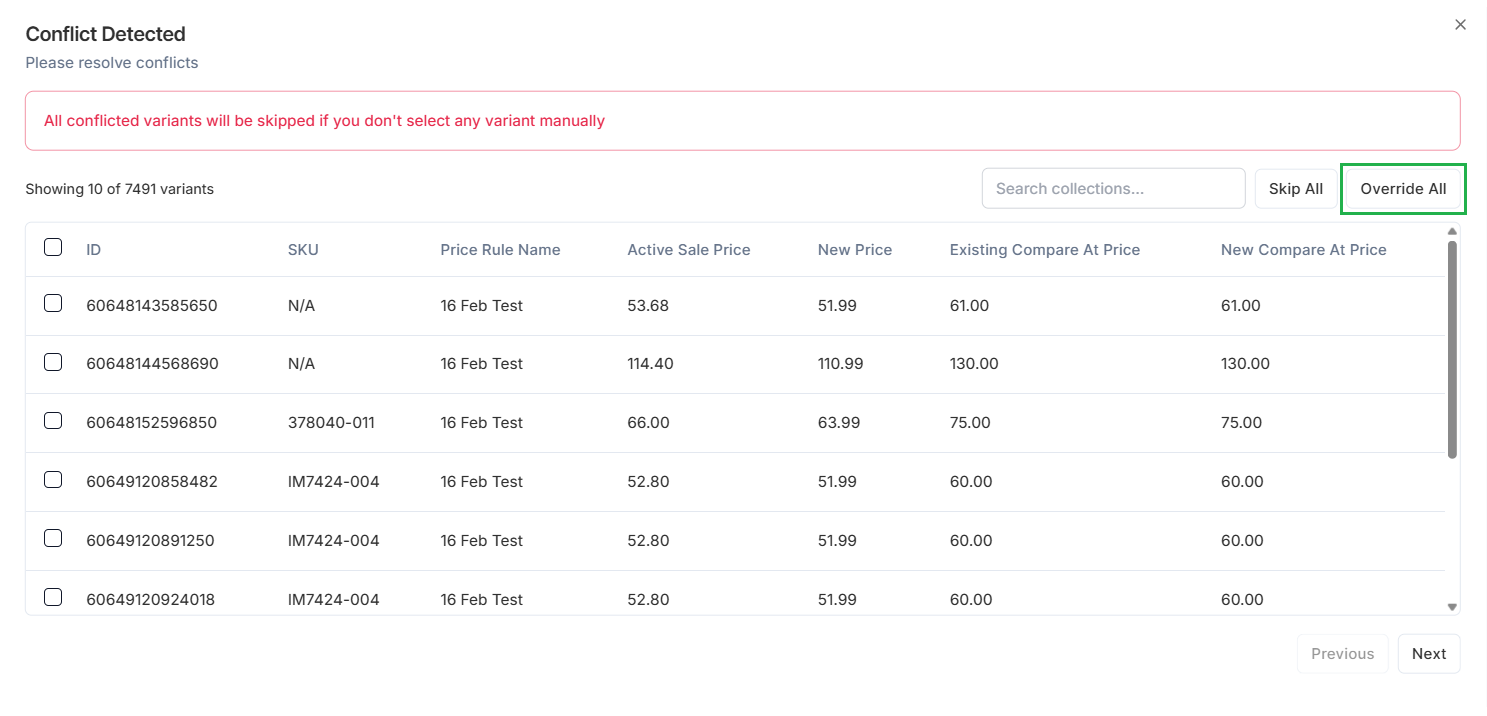Go to the Next page of variants
Screen dimensions: 1487x716
point(1429,654)
